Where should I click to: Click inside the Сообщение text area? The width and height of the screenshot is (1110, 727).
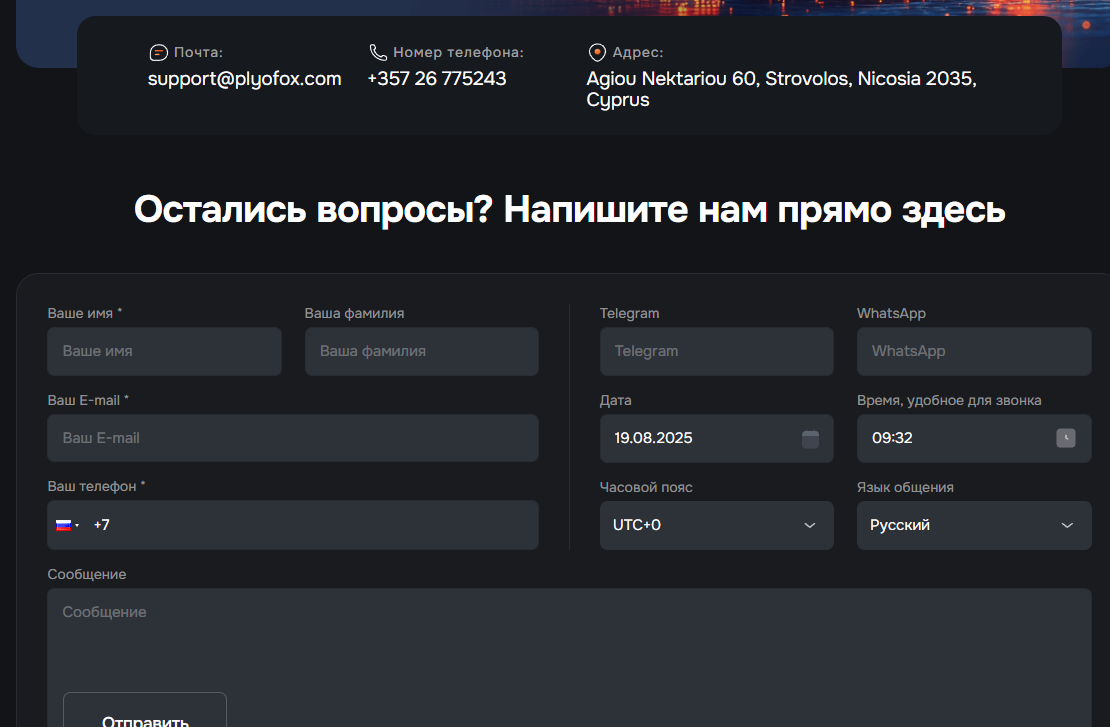click(568, 640)
